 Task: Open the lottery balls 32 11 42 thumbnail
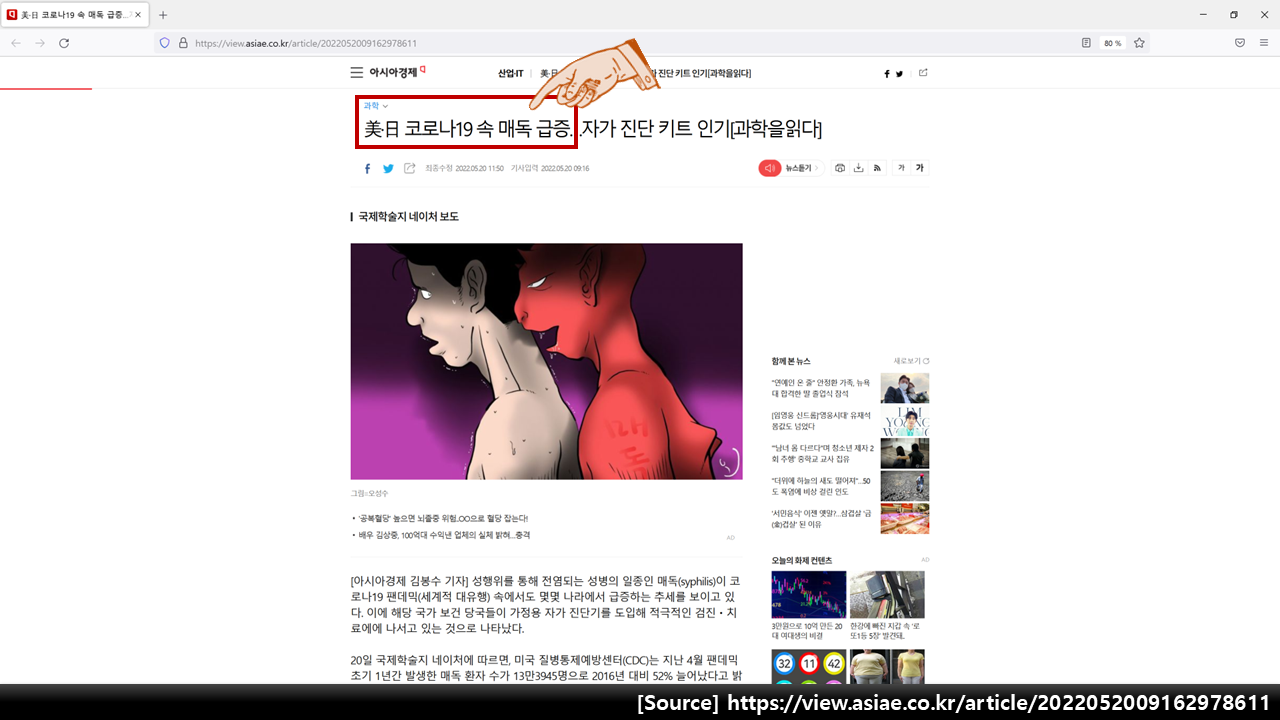coord(809,667)
